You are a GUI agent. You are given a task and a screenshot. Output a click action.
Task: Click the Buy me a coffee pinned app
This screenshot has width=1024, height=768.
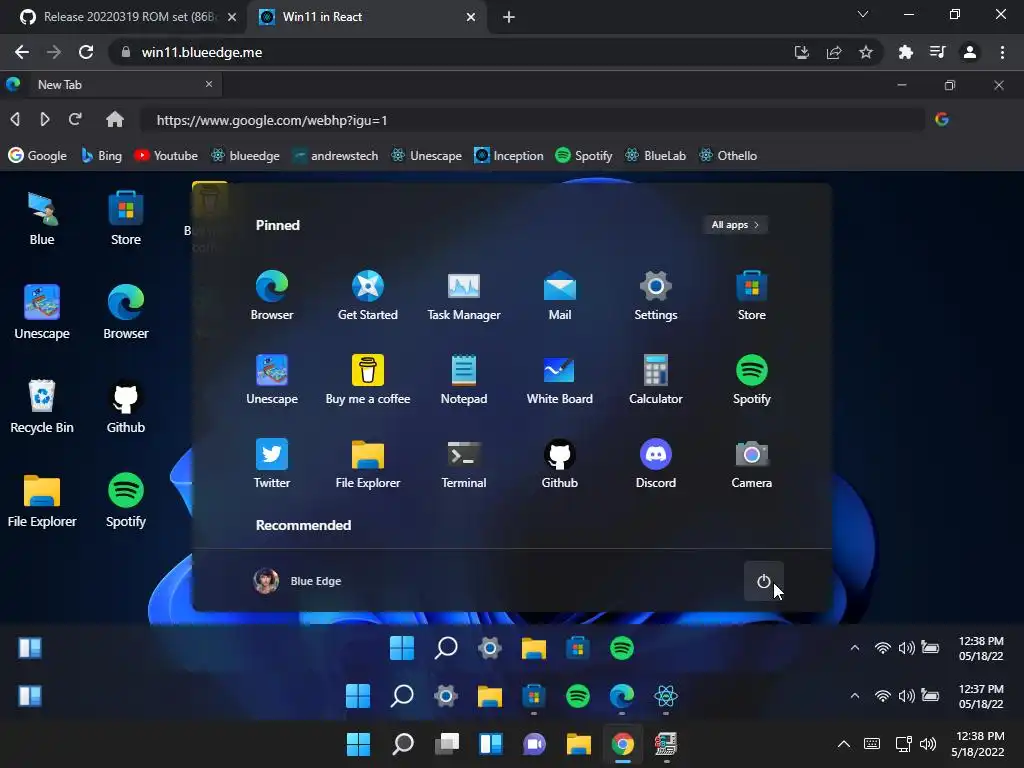[x=368, y=379]
